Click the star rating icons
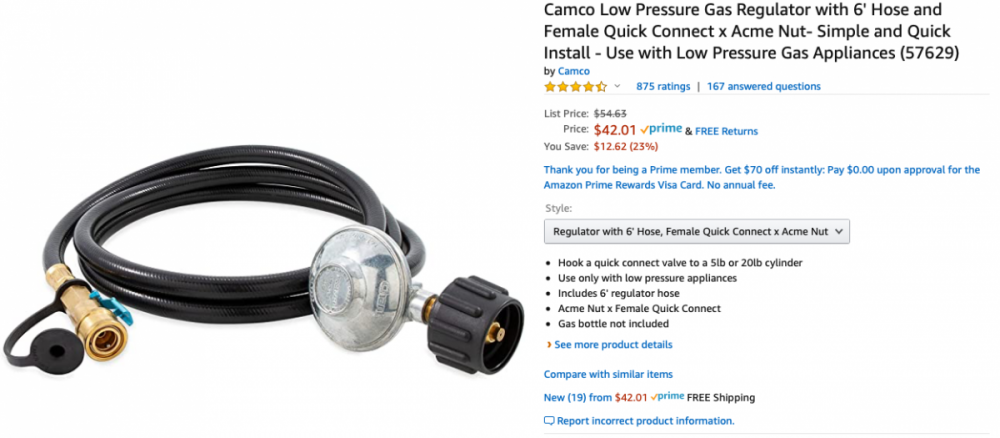The image size is (1000, 438). click(575, 87)
